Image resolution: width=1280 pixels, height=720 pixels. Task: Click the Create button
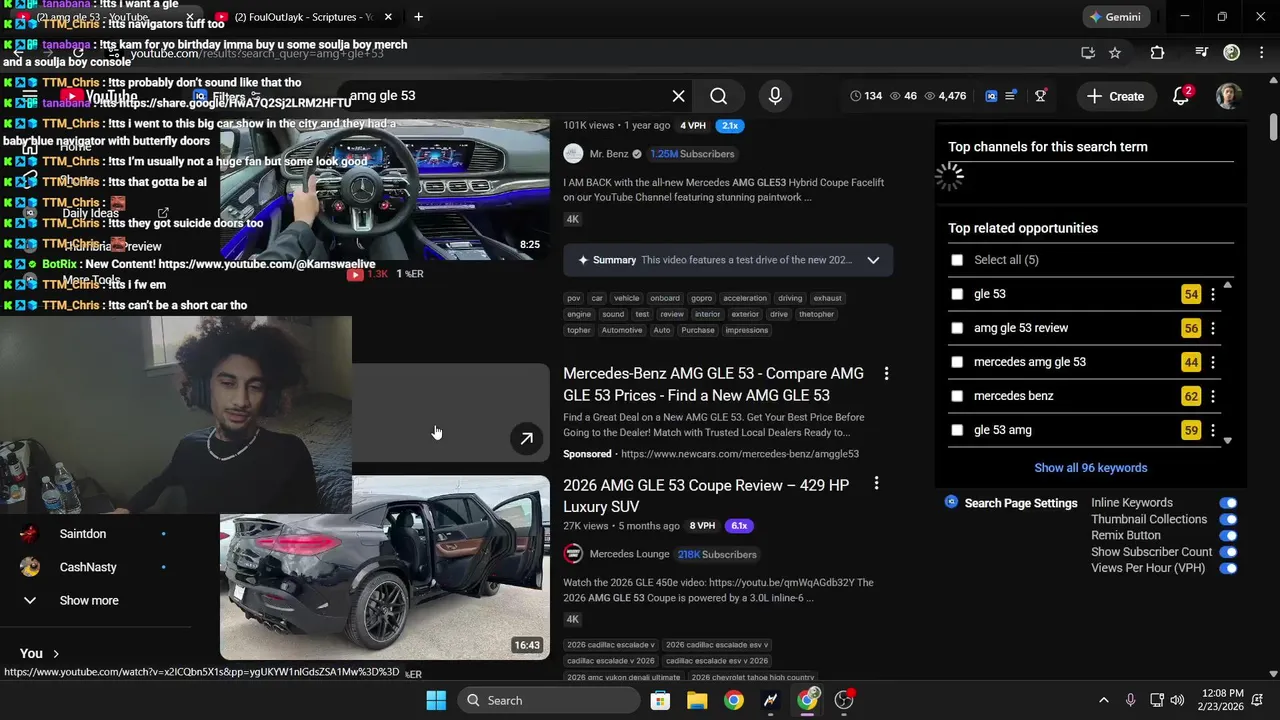pyautogui.click(x=1116, y=96)
